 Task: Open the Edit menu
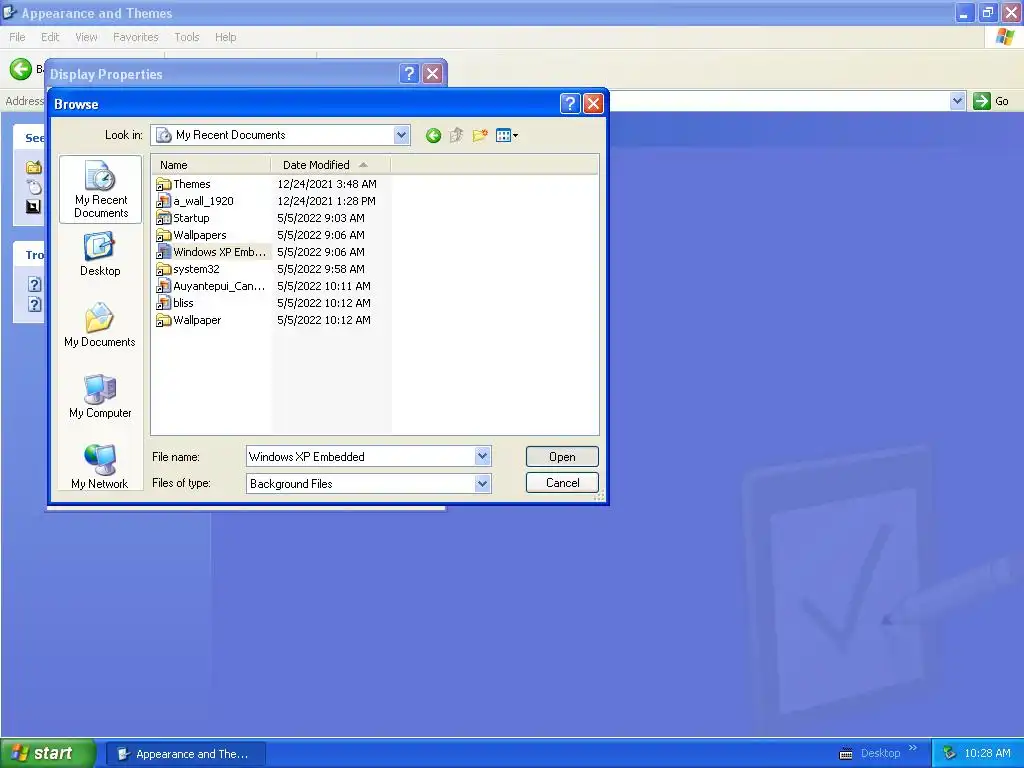click(50, 37)
